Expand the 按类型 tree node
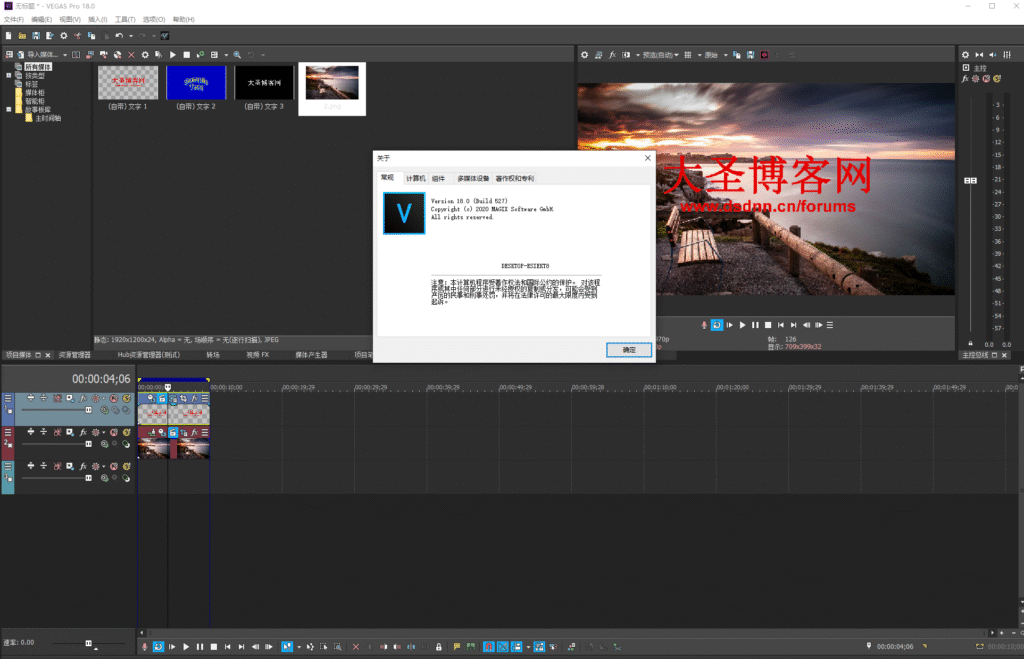This screenshot has height=659, width=1024. tap(9, 75)
